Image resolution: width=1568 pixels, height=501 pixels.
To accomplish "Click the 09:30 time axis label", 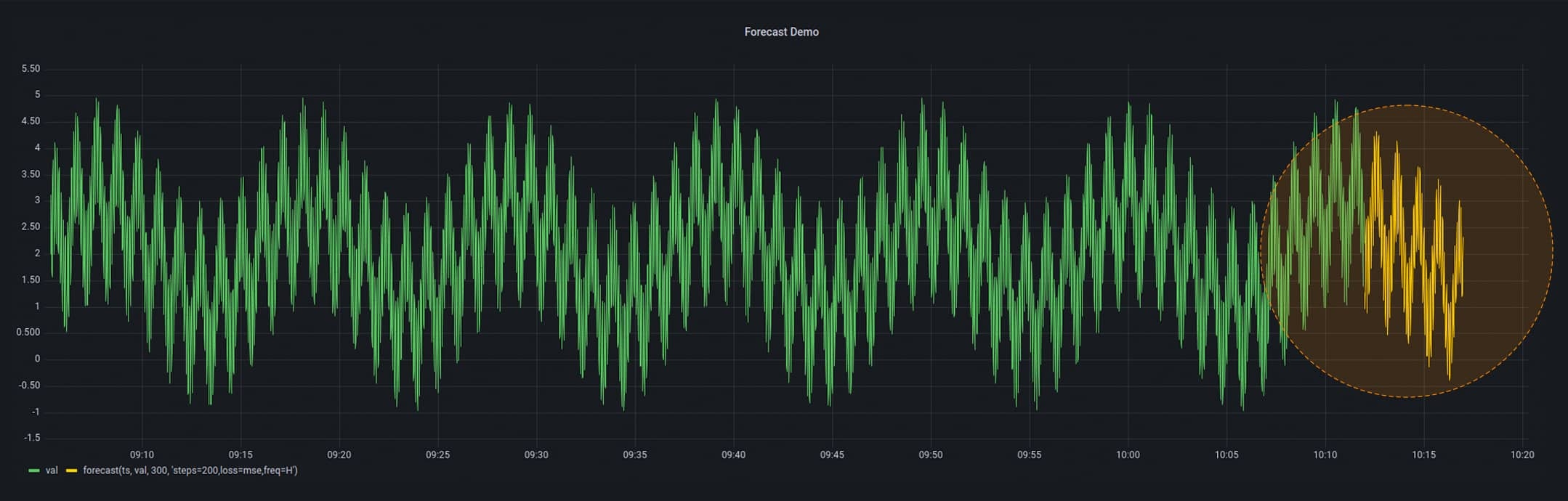I will click(536, 455).
